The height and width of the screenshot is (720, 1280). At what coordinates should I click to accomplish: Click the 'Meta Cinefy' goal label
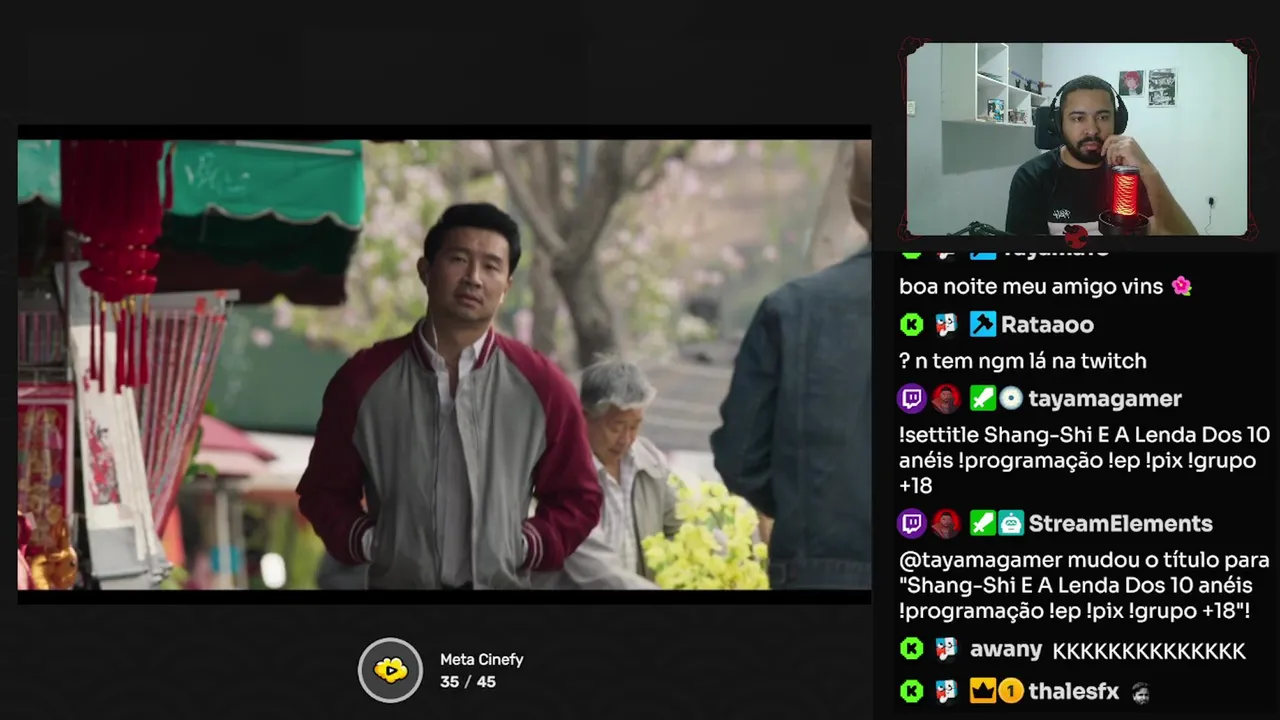pos(482,660)
